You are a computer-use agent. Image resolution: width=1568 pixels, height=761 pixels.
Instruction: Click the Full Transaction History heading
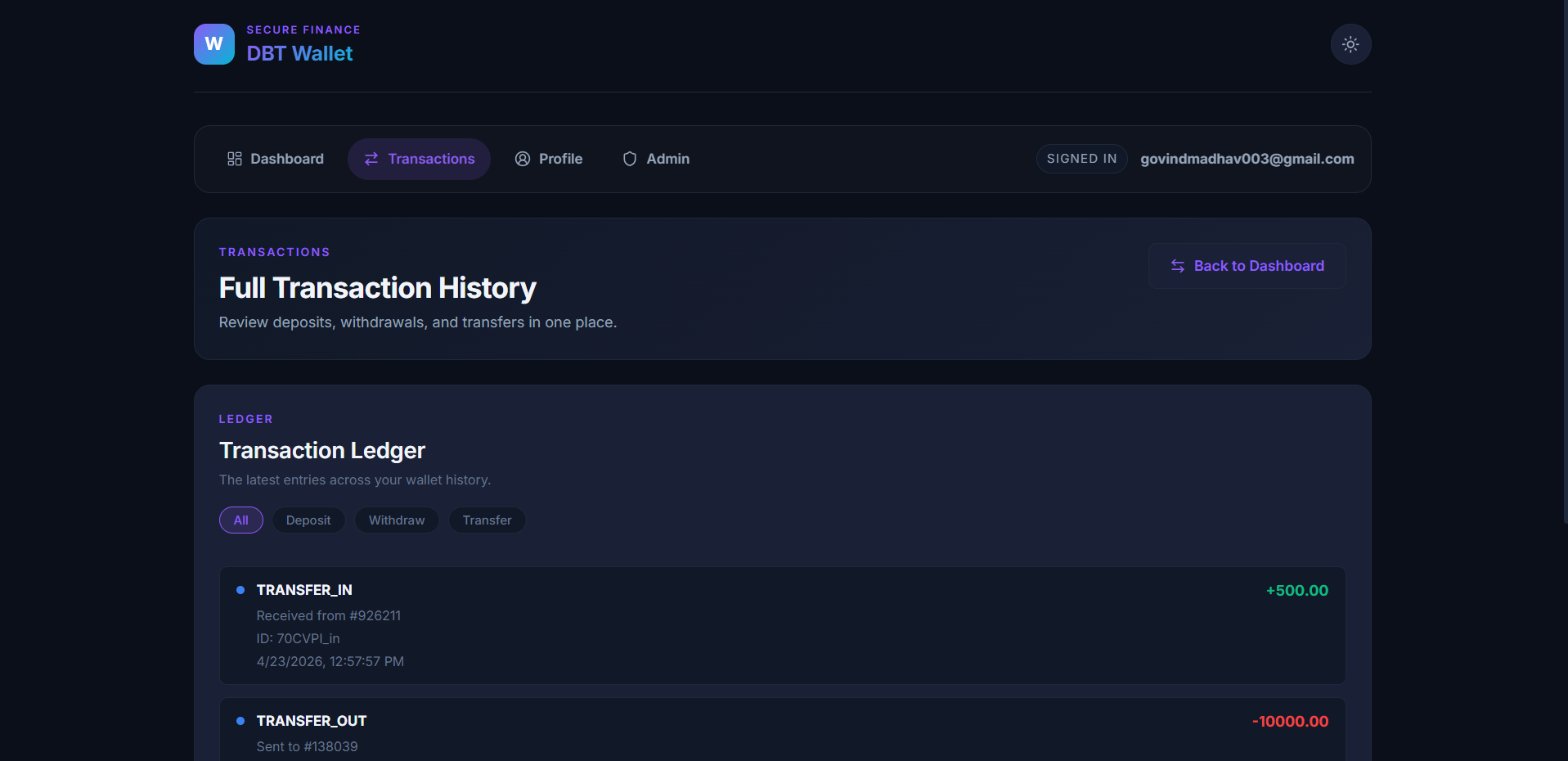(x=378, y=288)
